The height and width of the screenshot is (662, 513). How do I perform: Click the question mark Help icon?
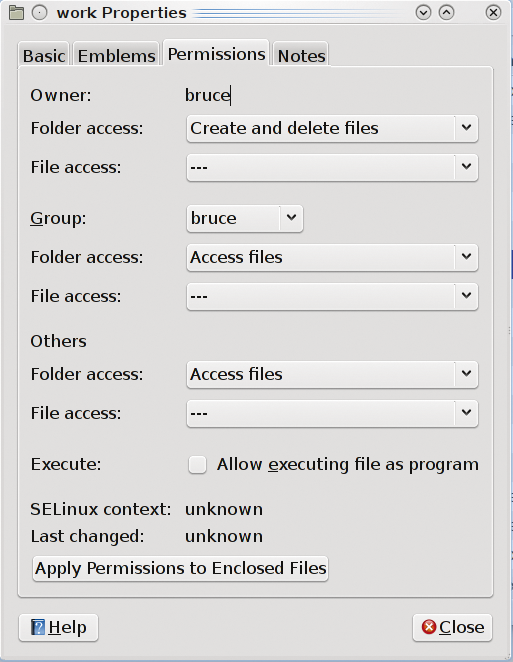38,627
